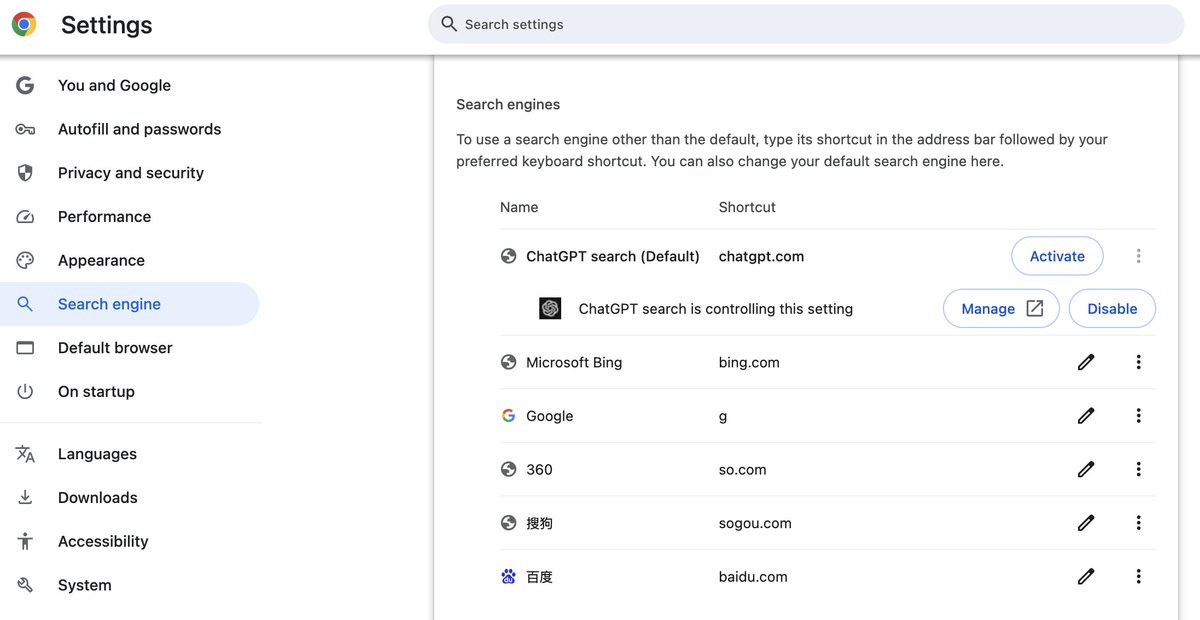Click the Baidu paw favicon

tap(509, 576)
